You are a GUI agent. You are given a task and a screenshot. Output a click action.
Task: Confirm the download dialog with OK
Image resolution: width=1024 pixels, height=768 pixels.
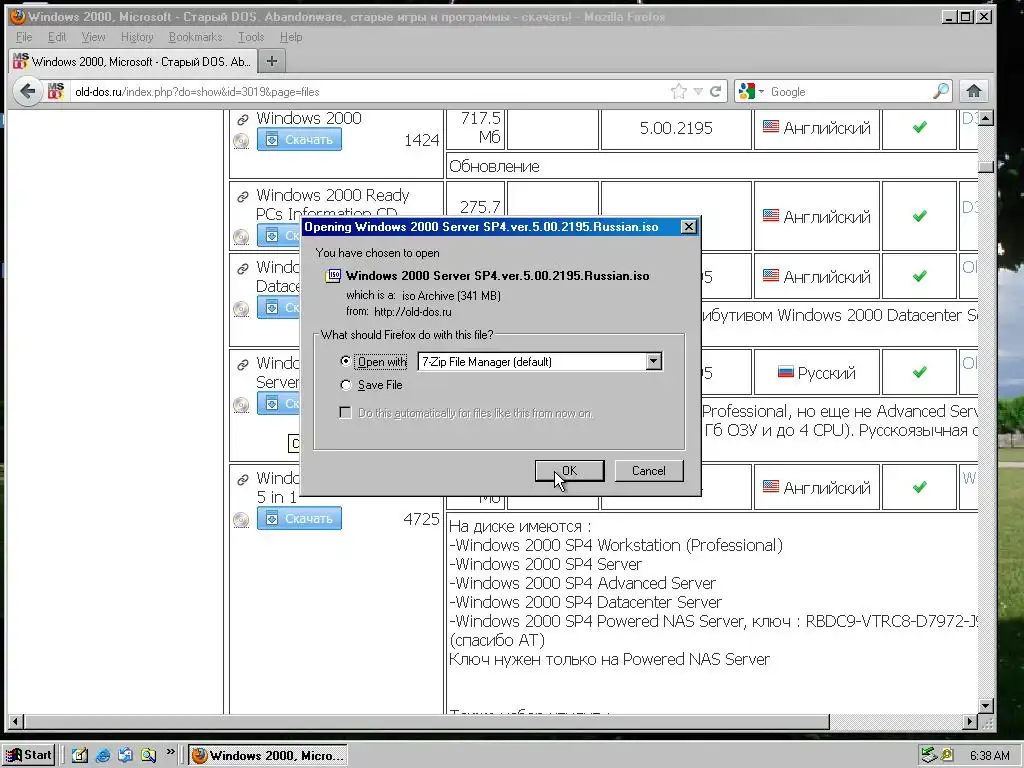569,471
